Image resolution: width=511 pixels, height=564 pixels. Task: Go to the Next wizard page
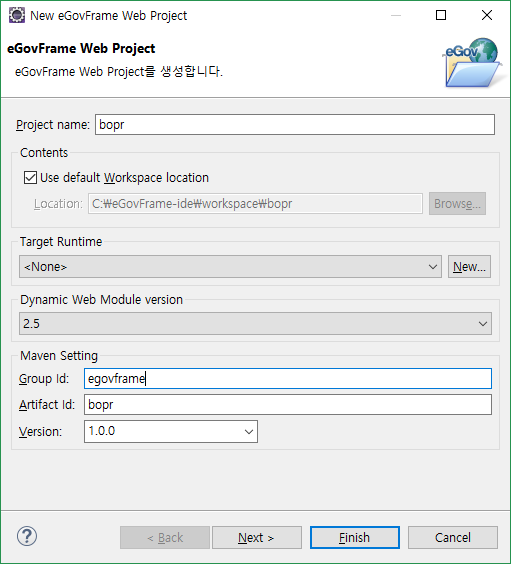[257, 538]
